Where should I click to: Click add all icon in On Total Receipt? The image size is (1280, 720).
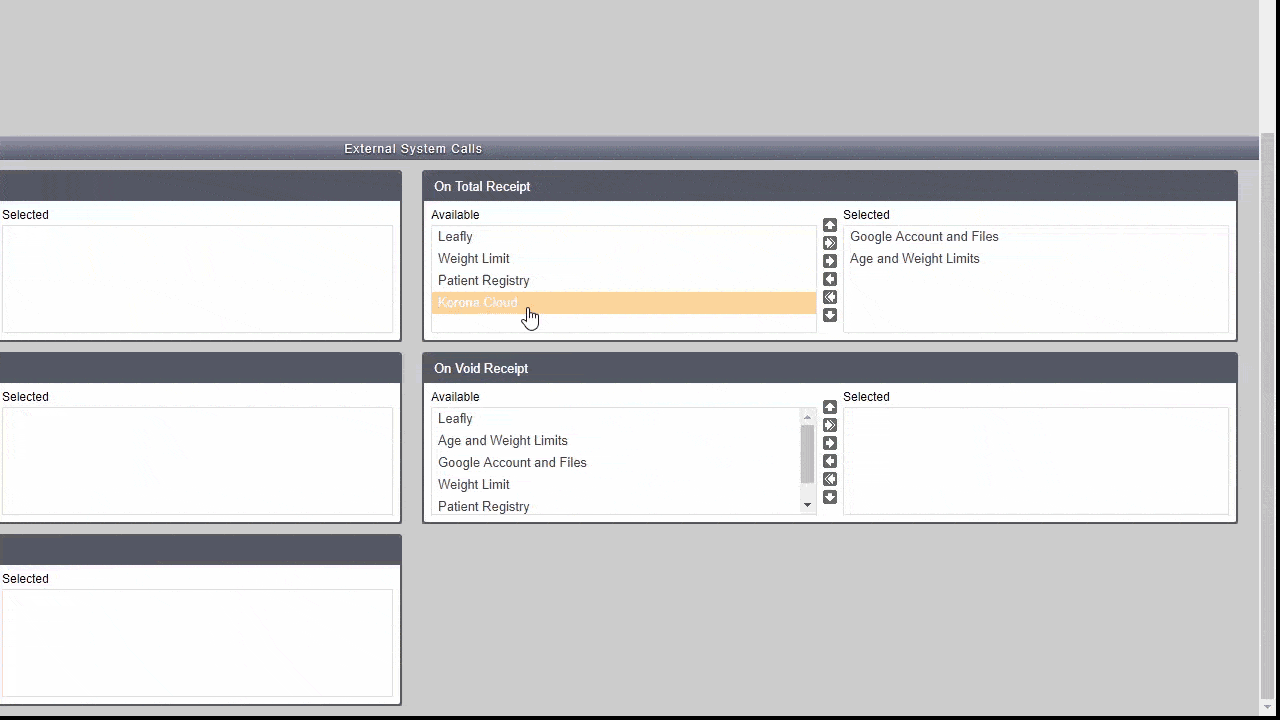pyautogui.click(x=830, y=243)
